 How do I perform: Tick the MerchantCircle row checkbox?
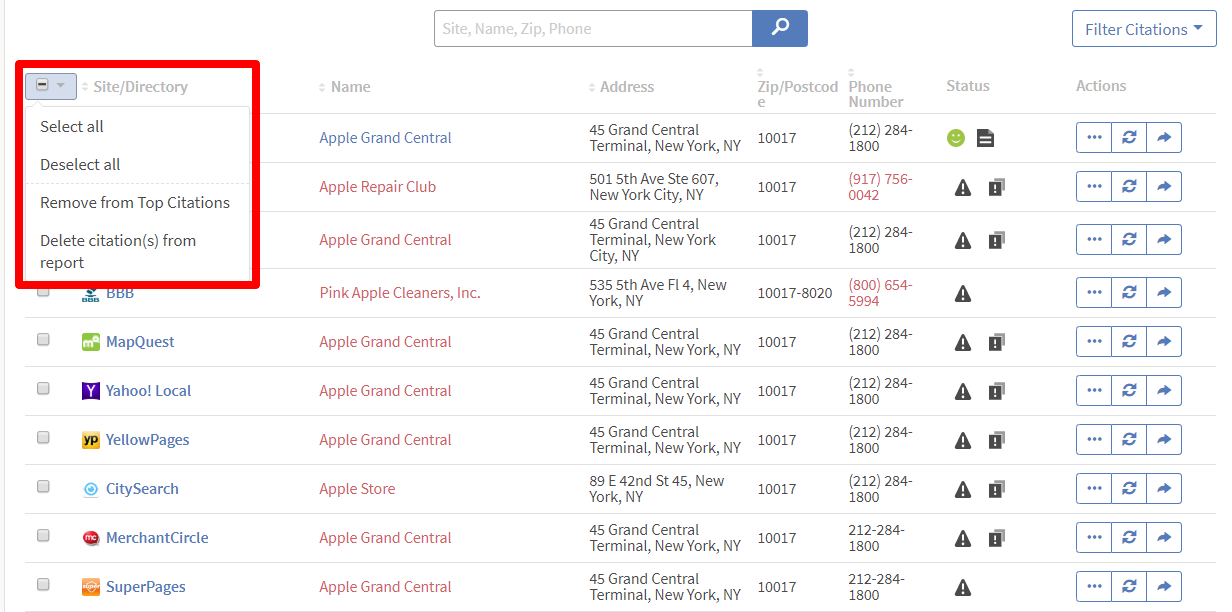click(43, 536)
